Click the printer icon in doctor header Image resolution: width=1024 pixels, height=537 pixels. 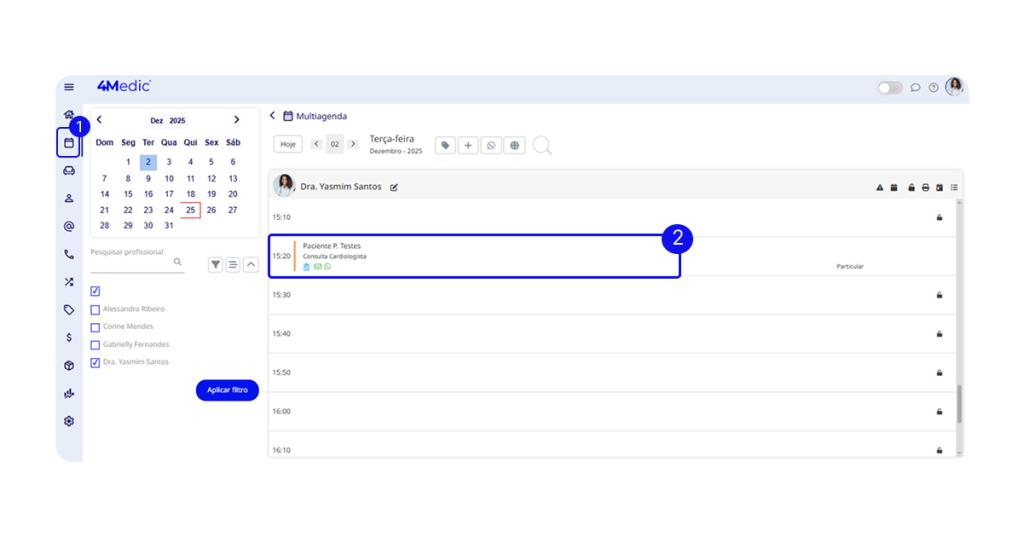click(x=926, y=187)
